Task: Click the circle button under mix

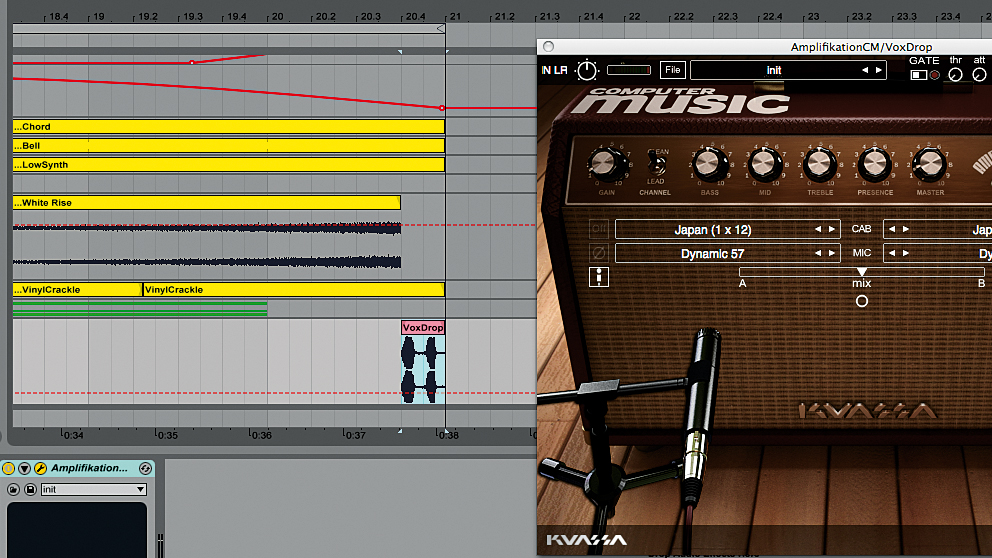Action: point(862,302)
